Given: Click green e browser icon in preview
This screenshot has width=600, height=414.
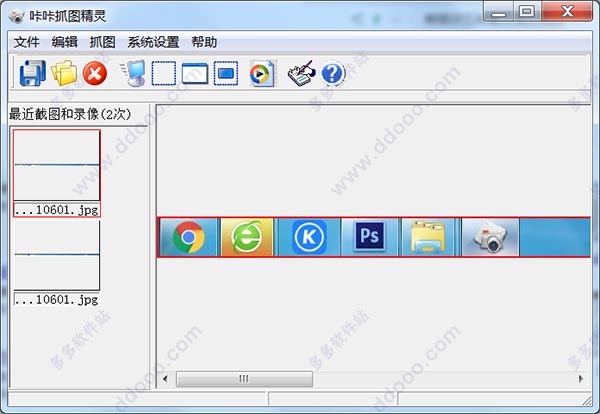Looking at the screenshot, I should point(247,237).
